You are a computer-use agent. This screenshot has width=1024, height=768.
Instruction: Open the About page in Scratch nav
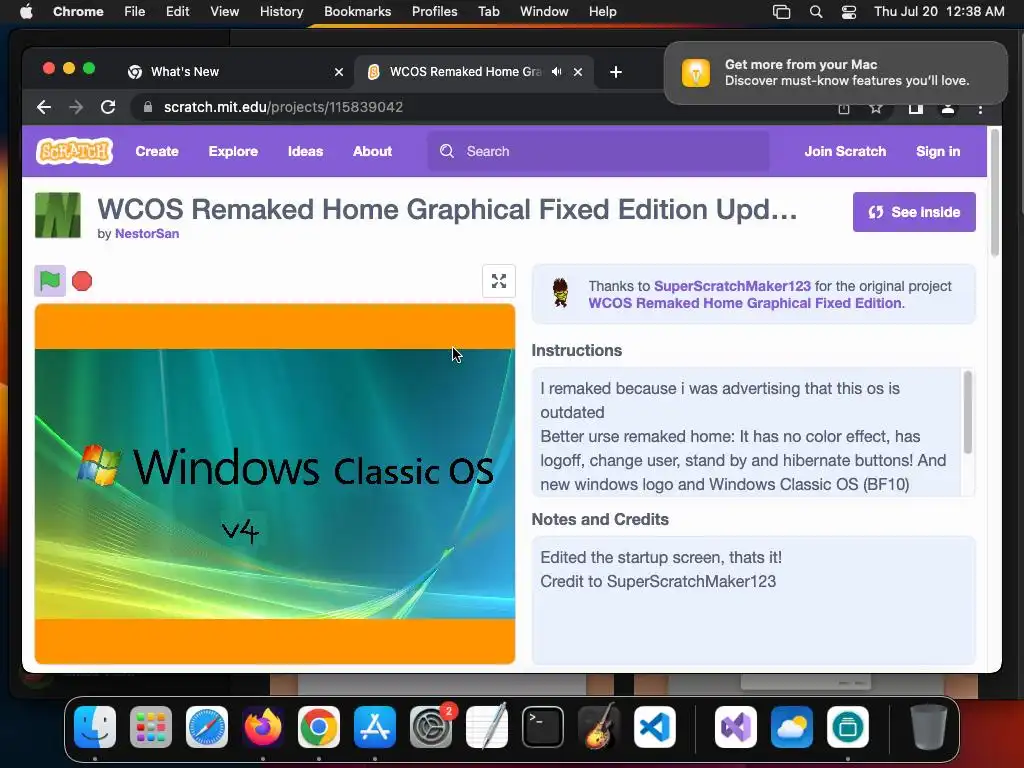(x=372, y=151)
